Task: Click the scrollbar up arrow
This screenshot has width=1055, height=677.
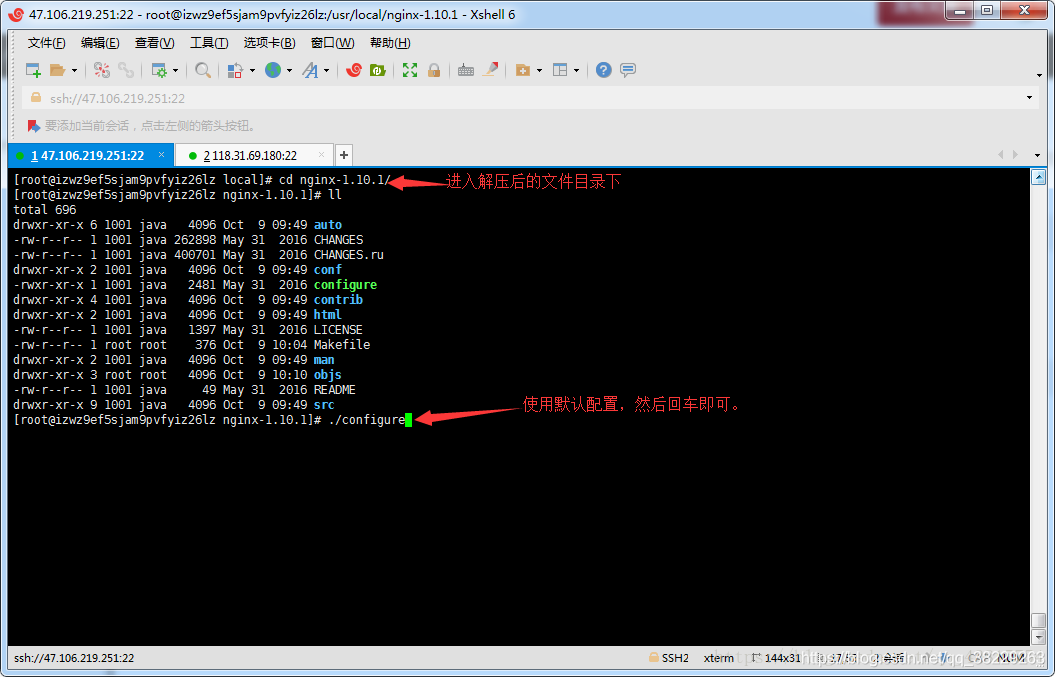Action: (x=1040, y=177)
